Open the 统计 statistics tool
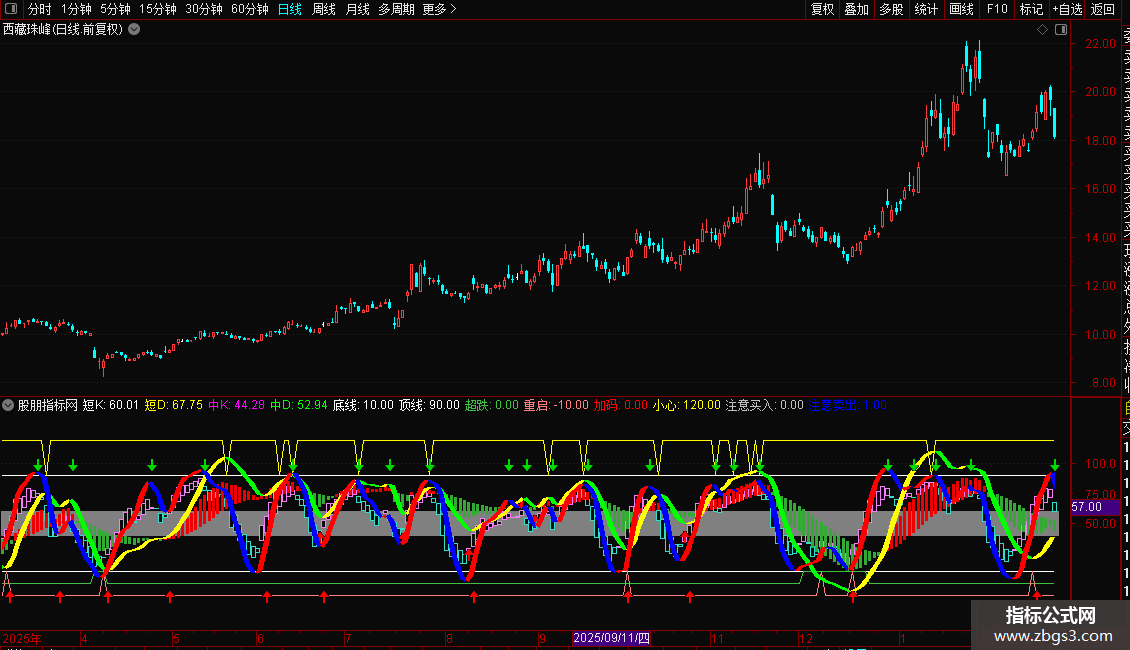 (926, 9)
